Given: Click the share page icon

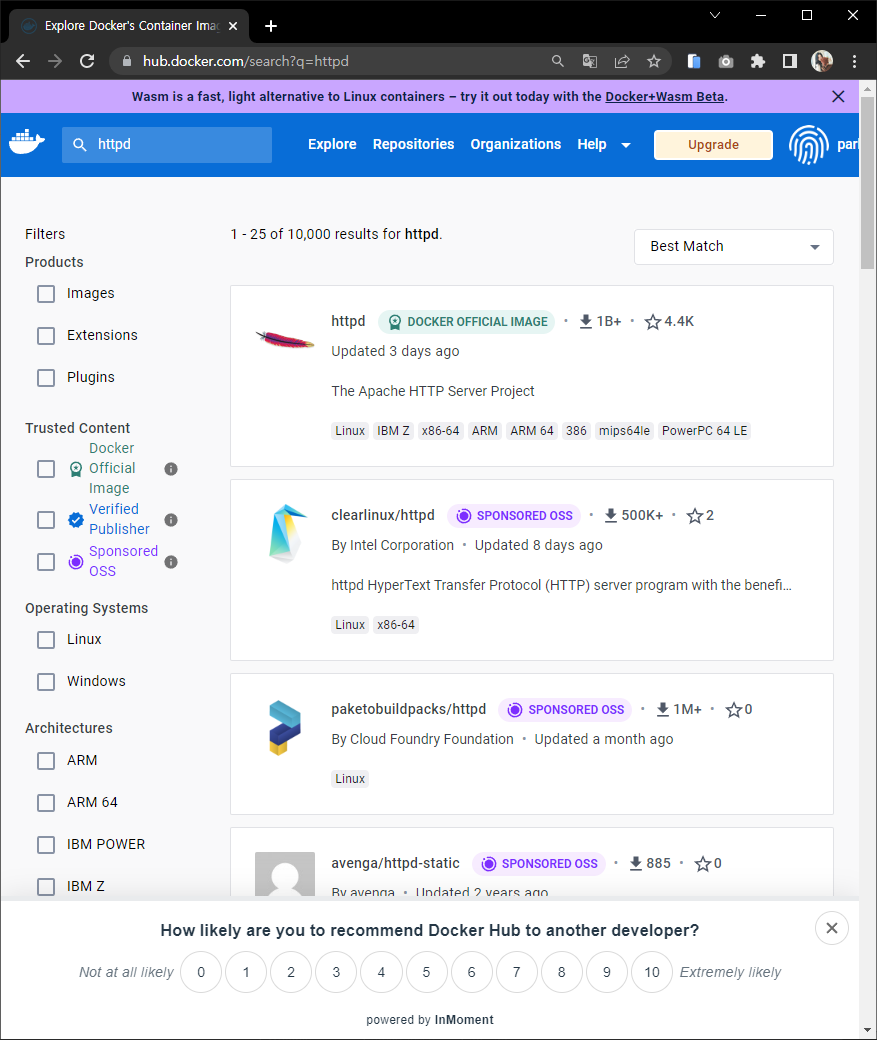Looking at the screenshot, I should [622, 61].
